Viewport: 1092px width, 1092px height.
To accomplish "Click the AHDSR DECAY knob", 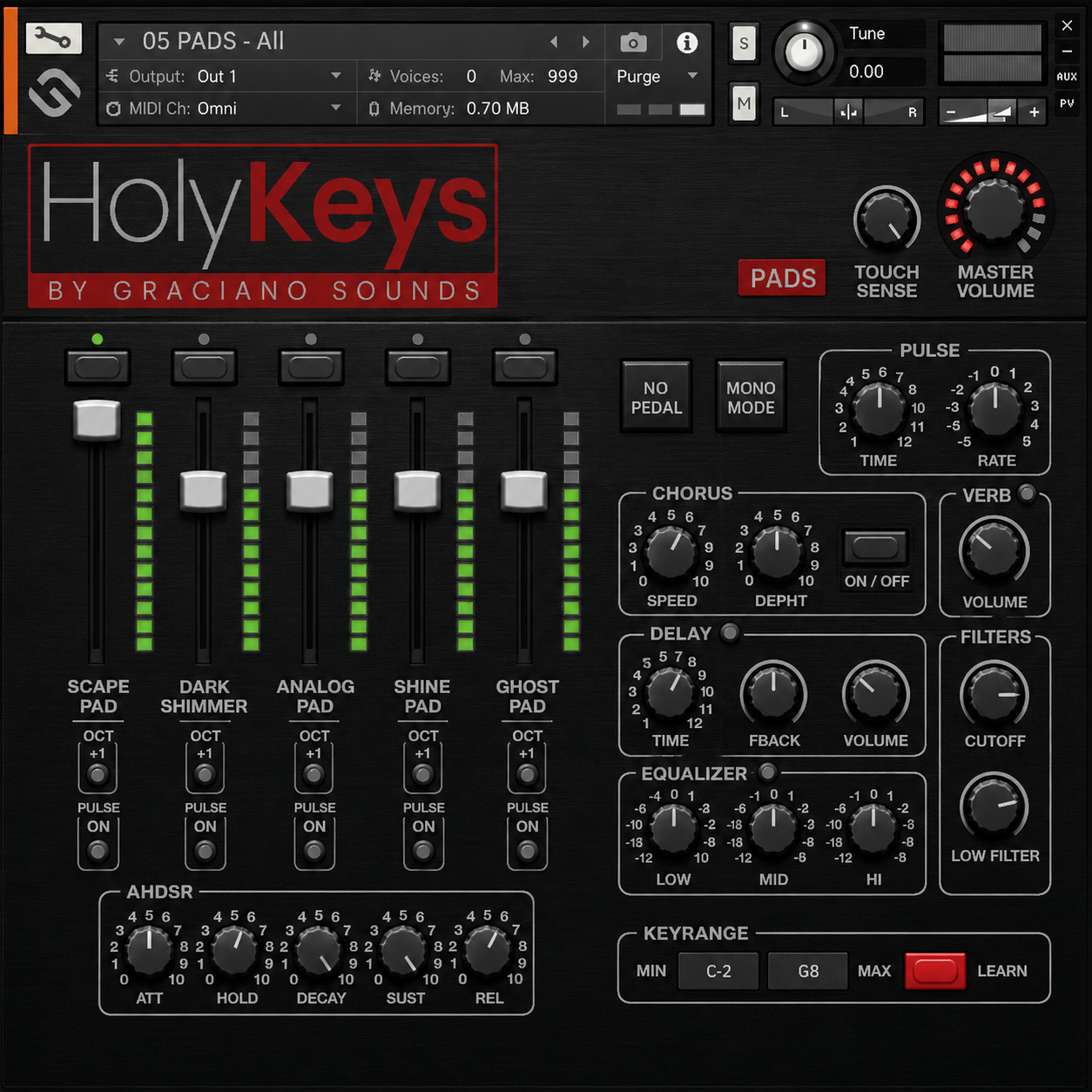I will 320,951.
